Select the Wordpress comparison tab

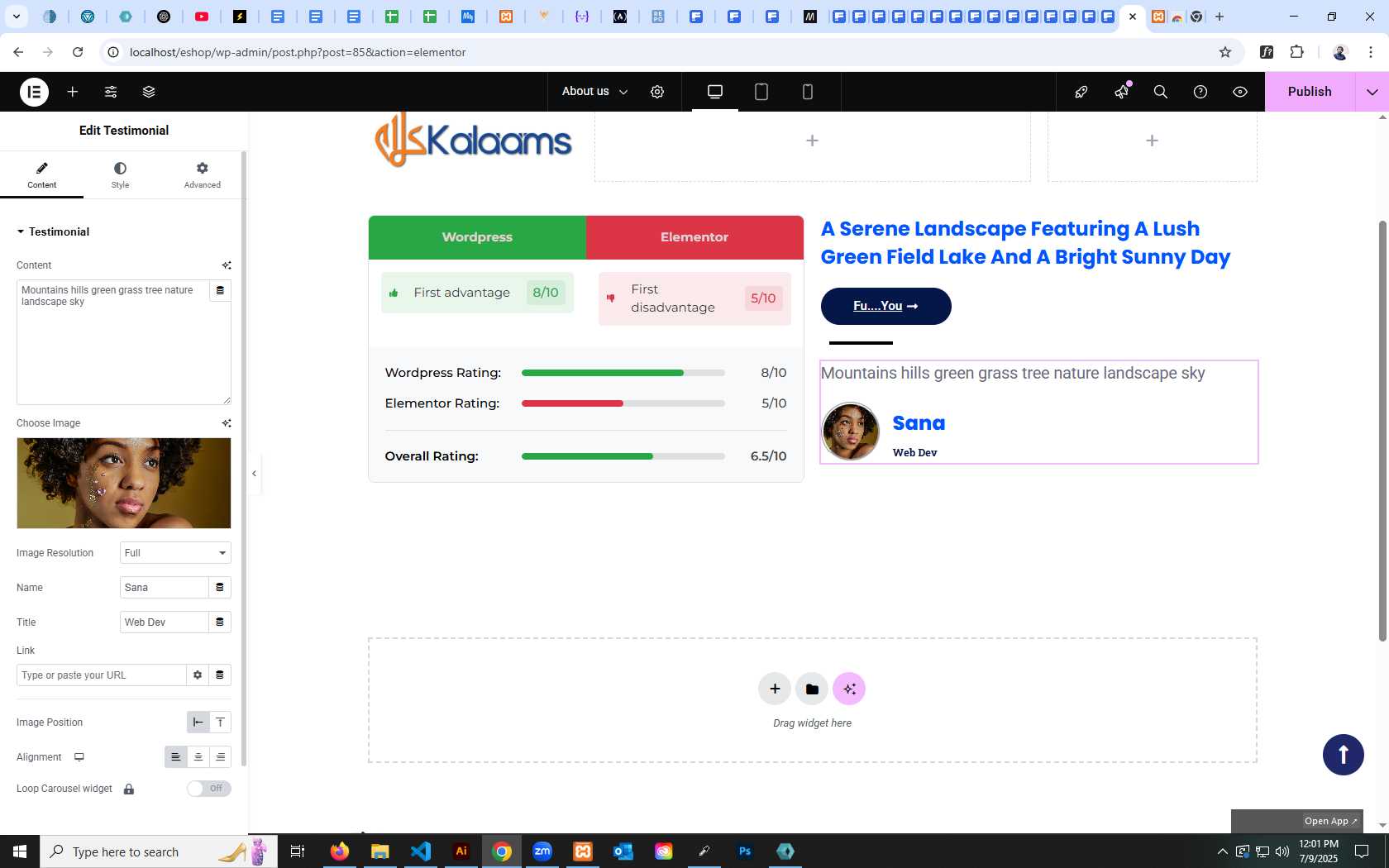(477, 237)
